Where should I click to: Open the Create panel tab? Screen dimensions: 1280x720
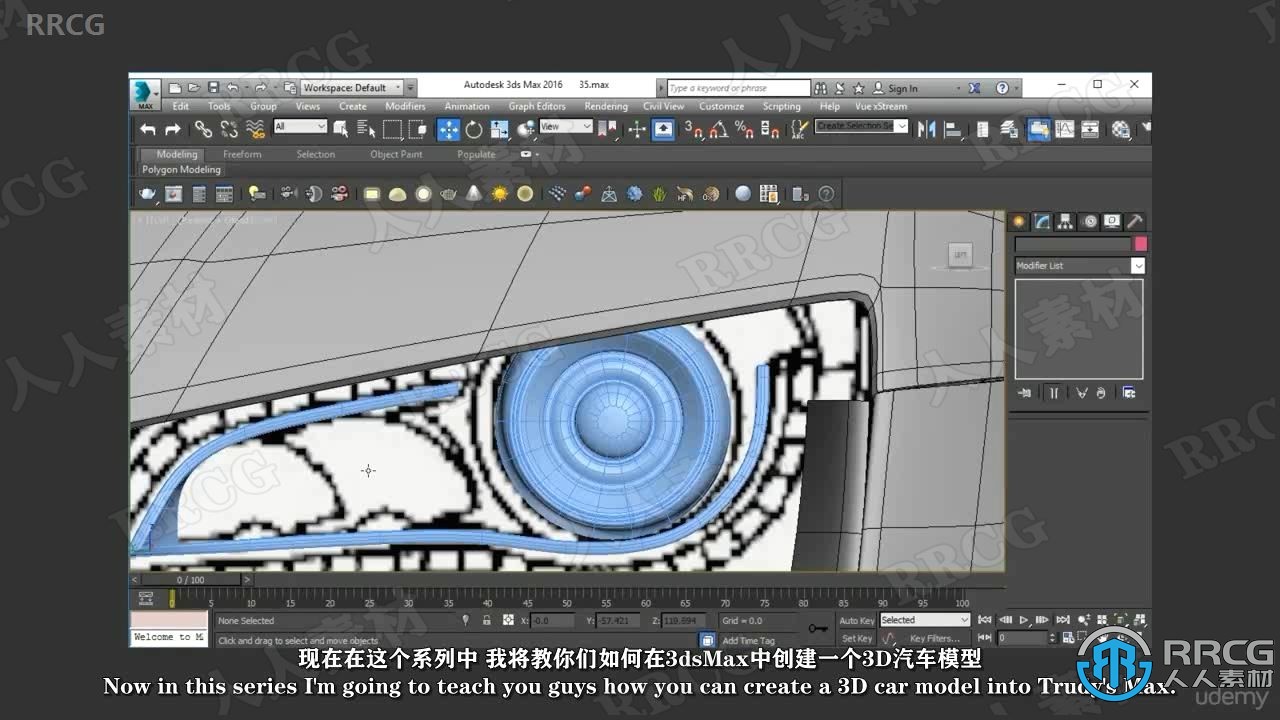(1019, 222)
